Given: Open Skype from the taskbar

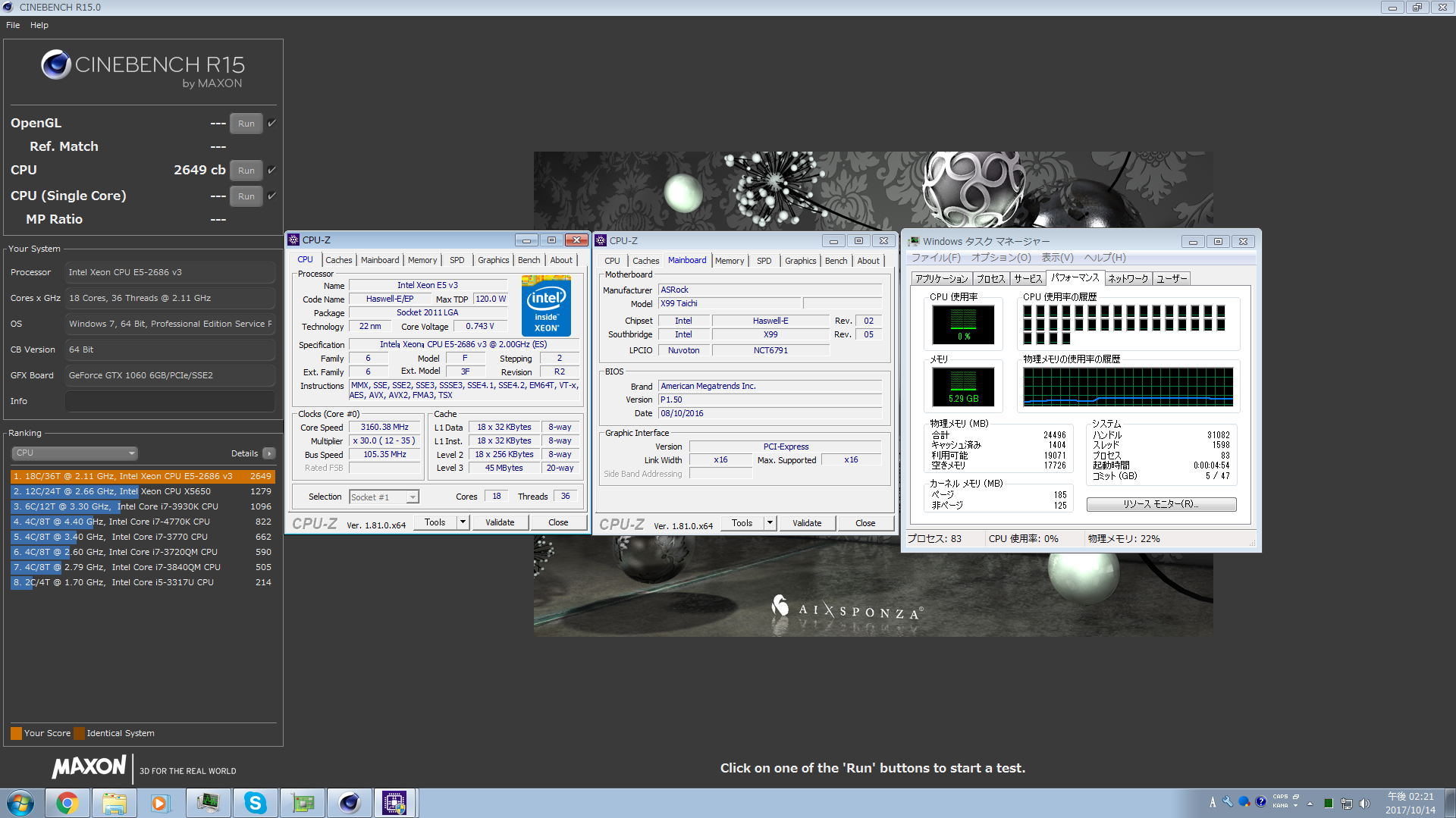Looking at the screenshot, I should (256, 803).
